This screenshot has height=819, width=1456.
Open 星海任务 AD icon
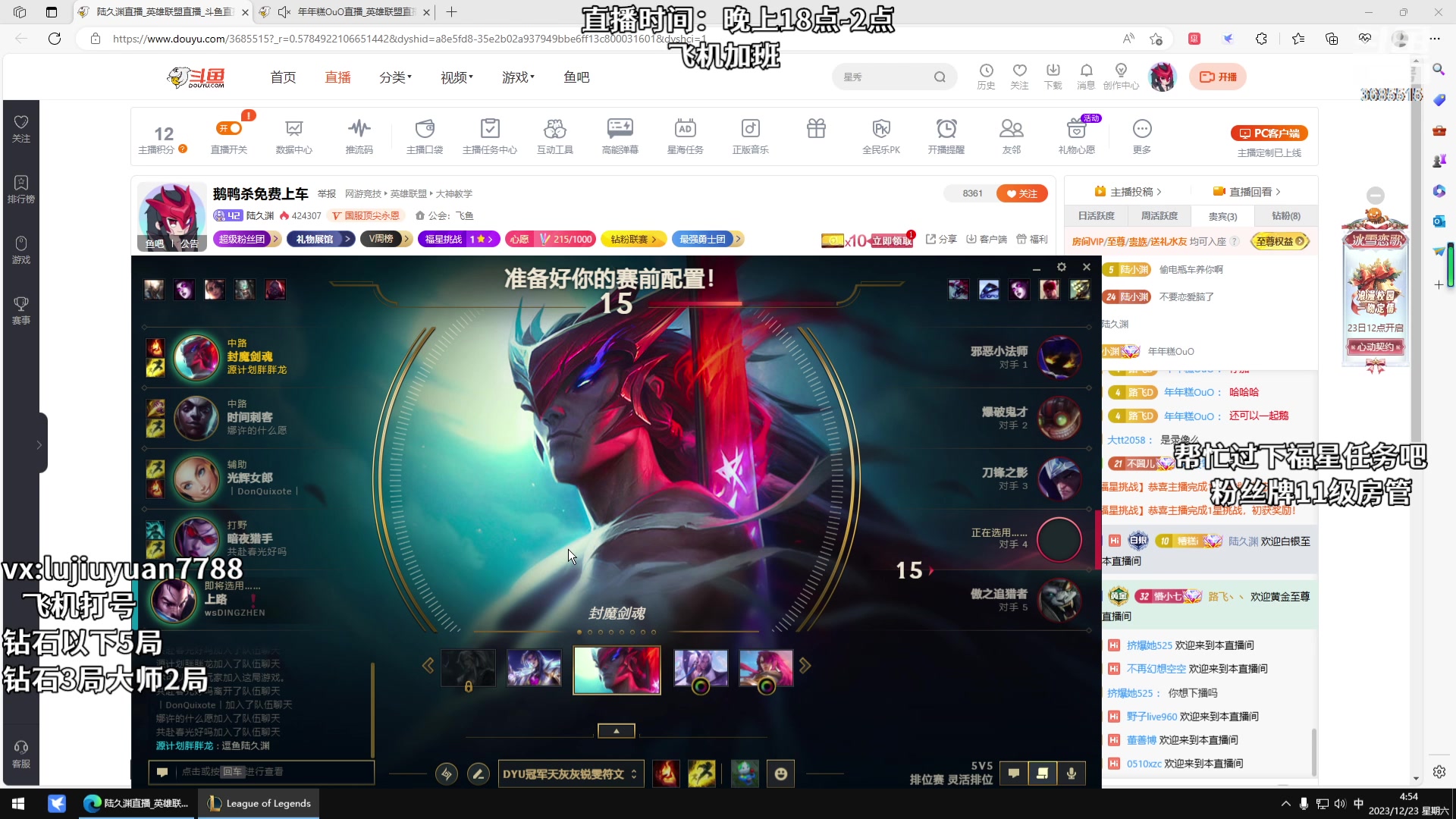coord(685,136)
